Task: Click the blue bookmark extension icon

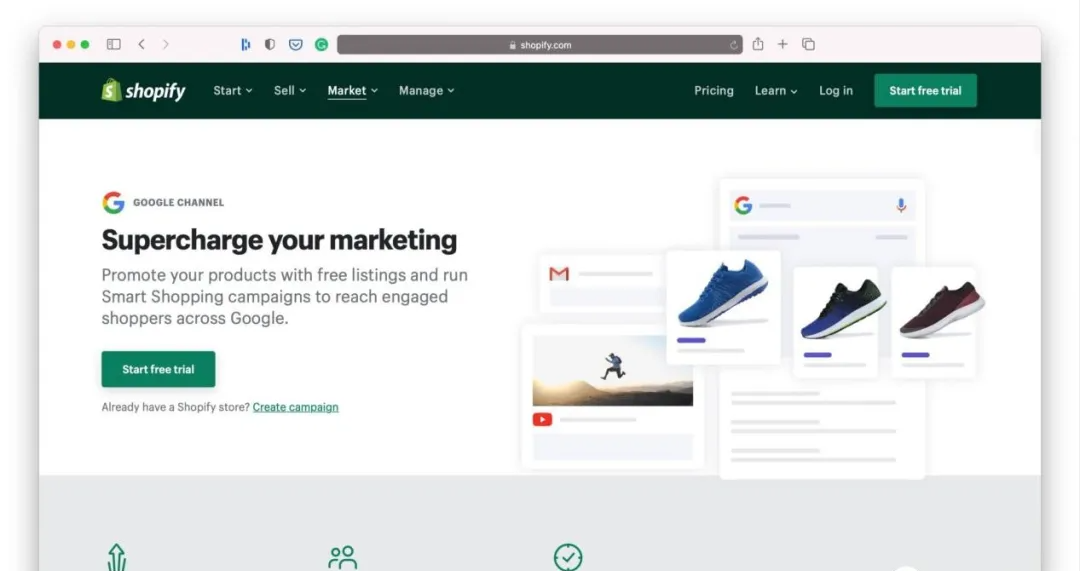Action: [x=245, y=44]
